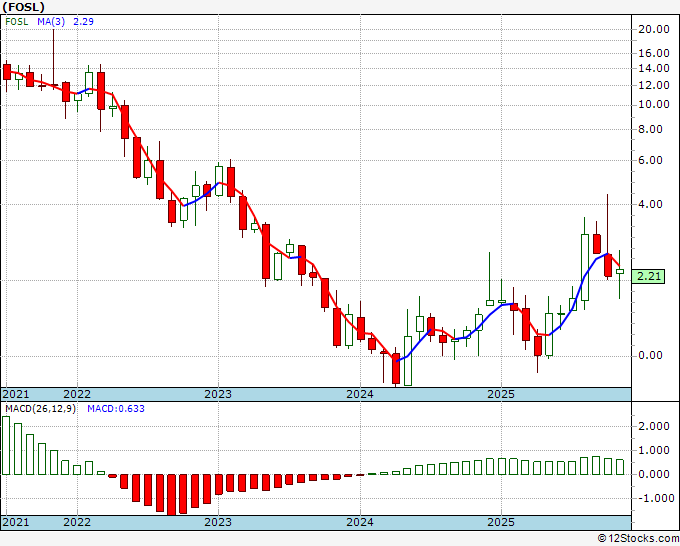
Task: Click the 8.00 price axis label
Action: pyautogui.click(x=651, y=129)
